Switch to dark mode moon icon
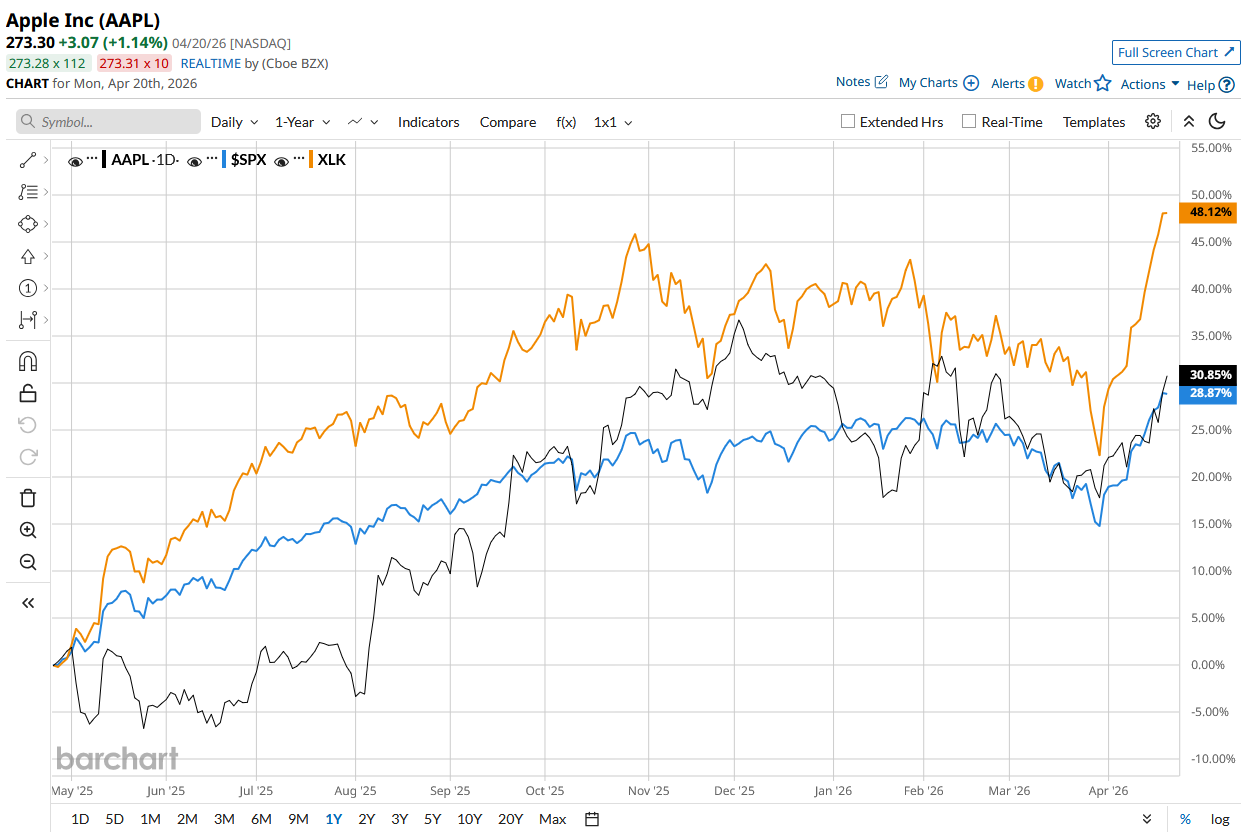Viewport: 1255px width, 832px height. coord(1217,121)
